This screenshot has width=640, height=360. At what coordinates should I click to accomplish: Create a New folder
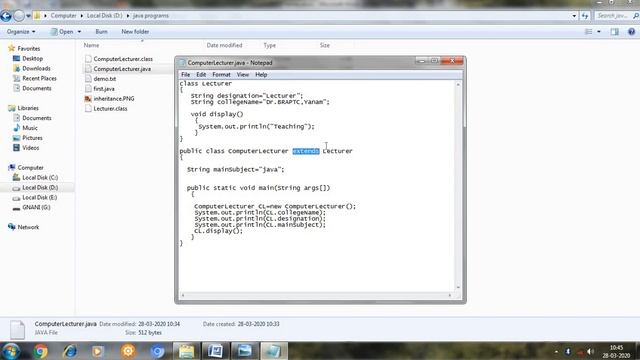pyautogui.click(x=135, y=31)
